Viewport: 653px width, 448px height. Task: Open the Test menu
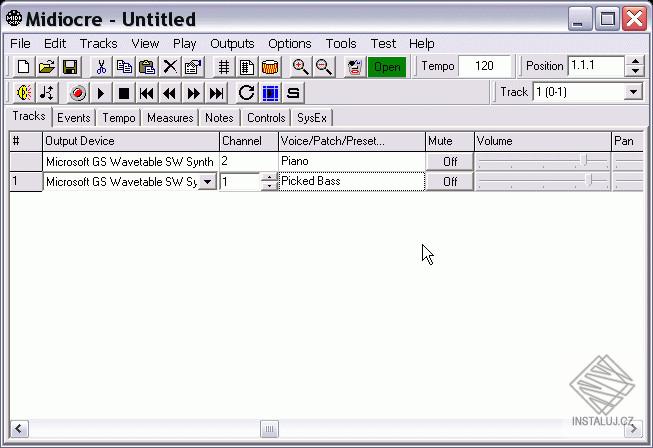pyautogui.click(x=383, y=43)
